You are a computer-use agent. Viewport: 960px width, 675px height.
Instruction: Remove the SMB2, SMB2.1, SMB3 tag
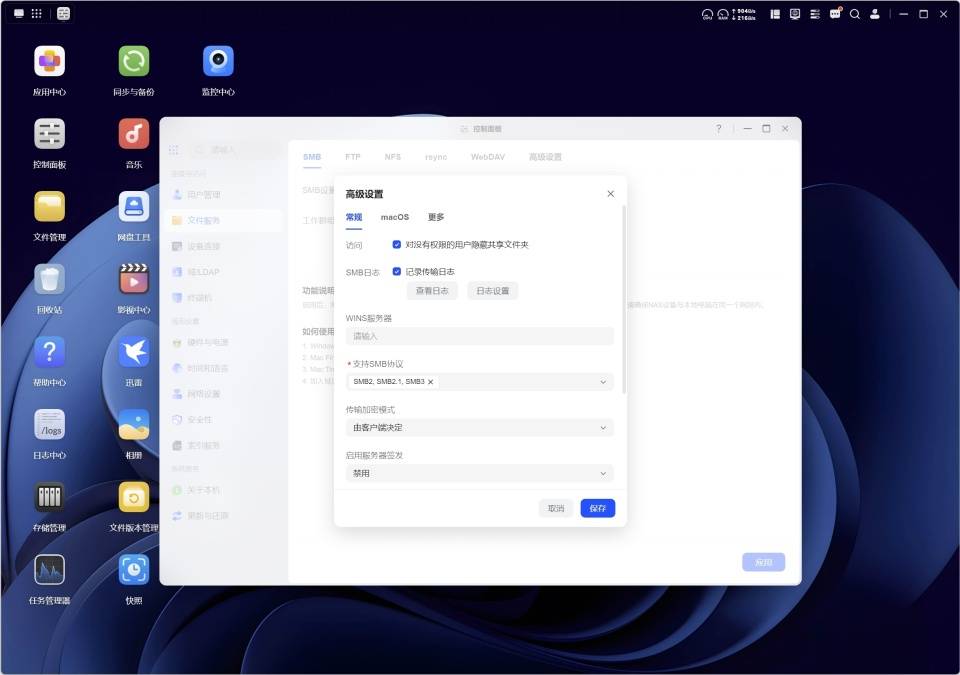(x=430, y=382)
